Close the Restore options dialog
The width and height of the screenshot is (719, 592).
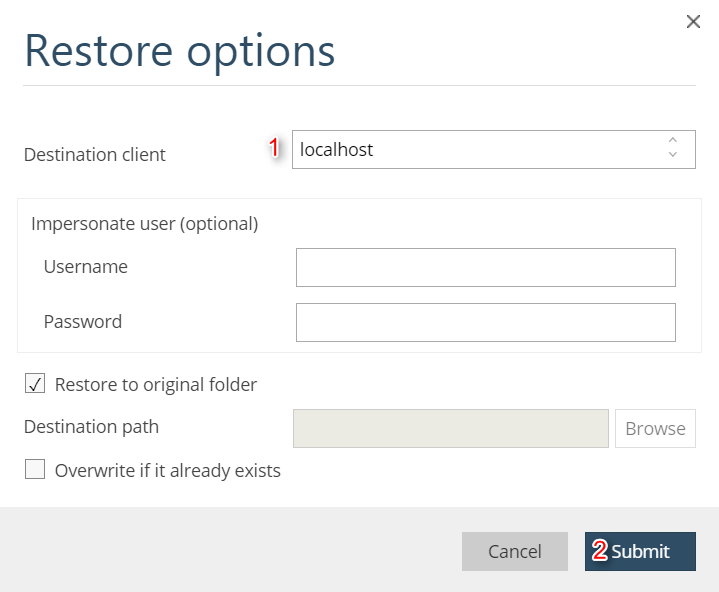tap(693, 22)
